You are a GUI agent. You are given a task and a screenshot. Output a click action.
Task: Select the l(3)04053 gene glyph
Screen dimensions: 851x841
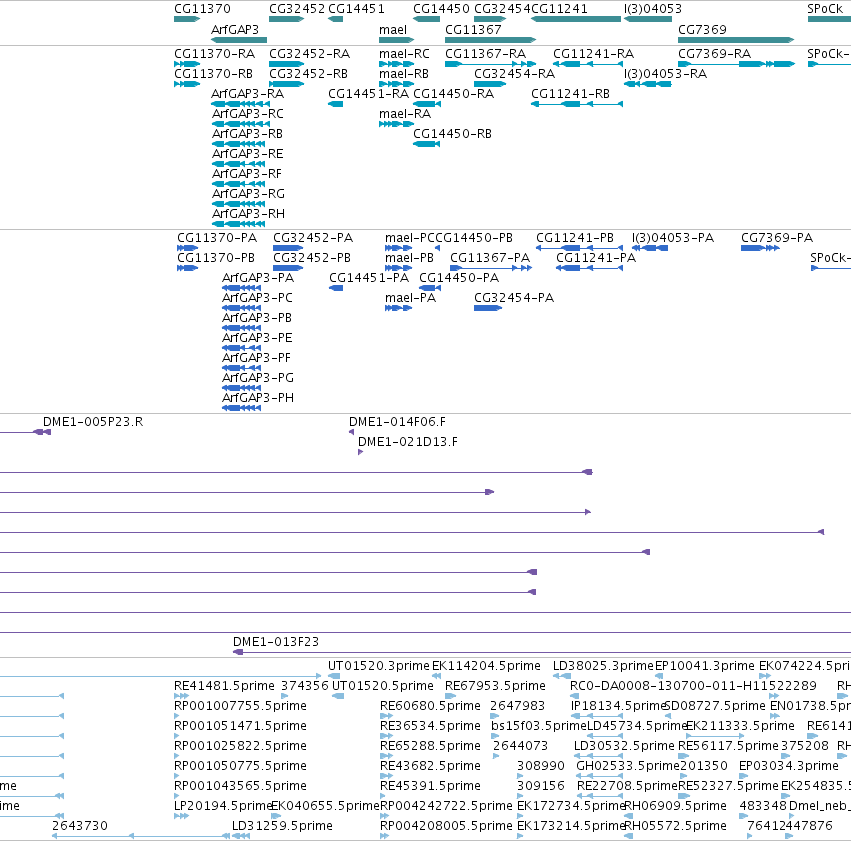click(648, 19)
